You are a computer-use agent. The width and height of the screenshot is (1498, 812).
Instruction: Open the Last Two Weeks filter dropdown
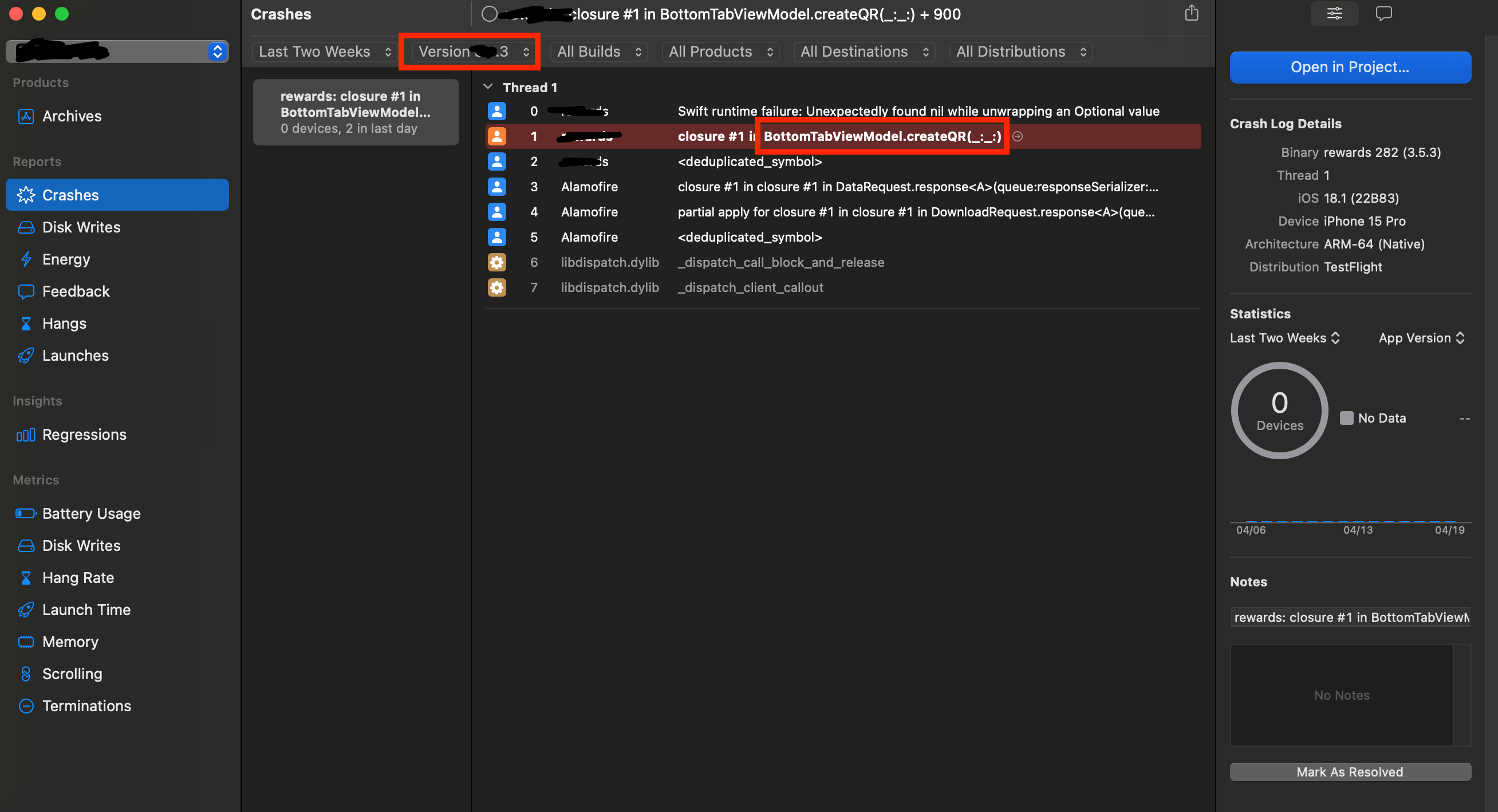324,51
